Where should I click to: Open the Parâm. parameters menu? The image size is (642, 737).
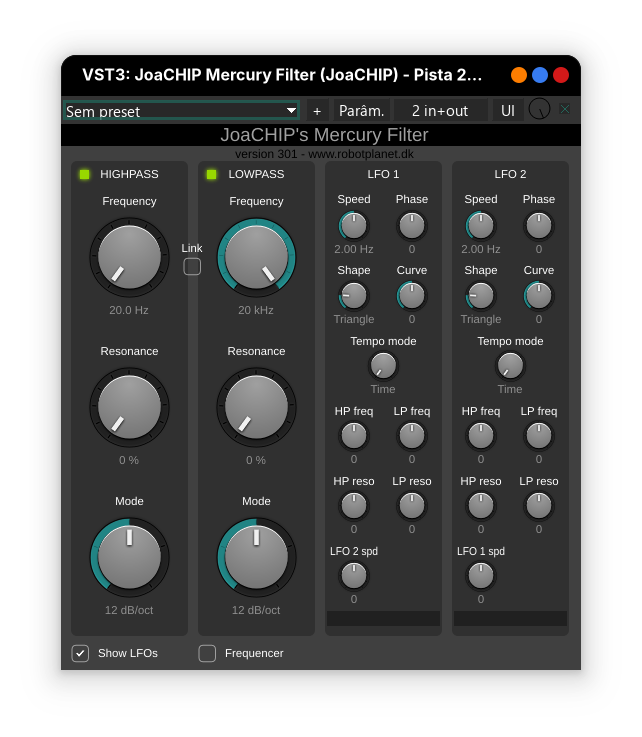361,111
